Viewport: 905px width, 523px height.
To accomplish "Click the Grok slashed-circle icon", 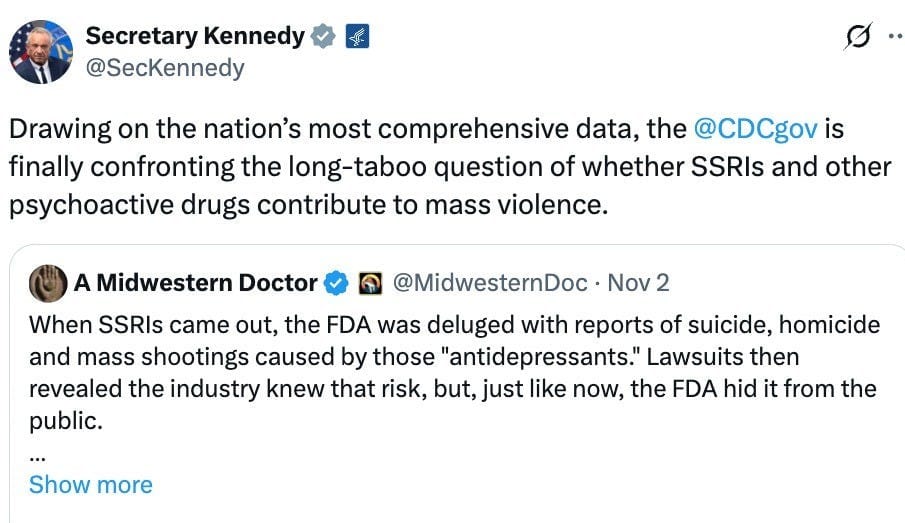I will click(x=858, y=36).
